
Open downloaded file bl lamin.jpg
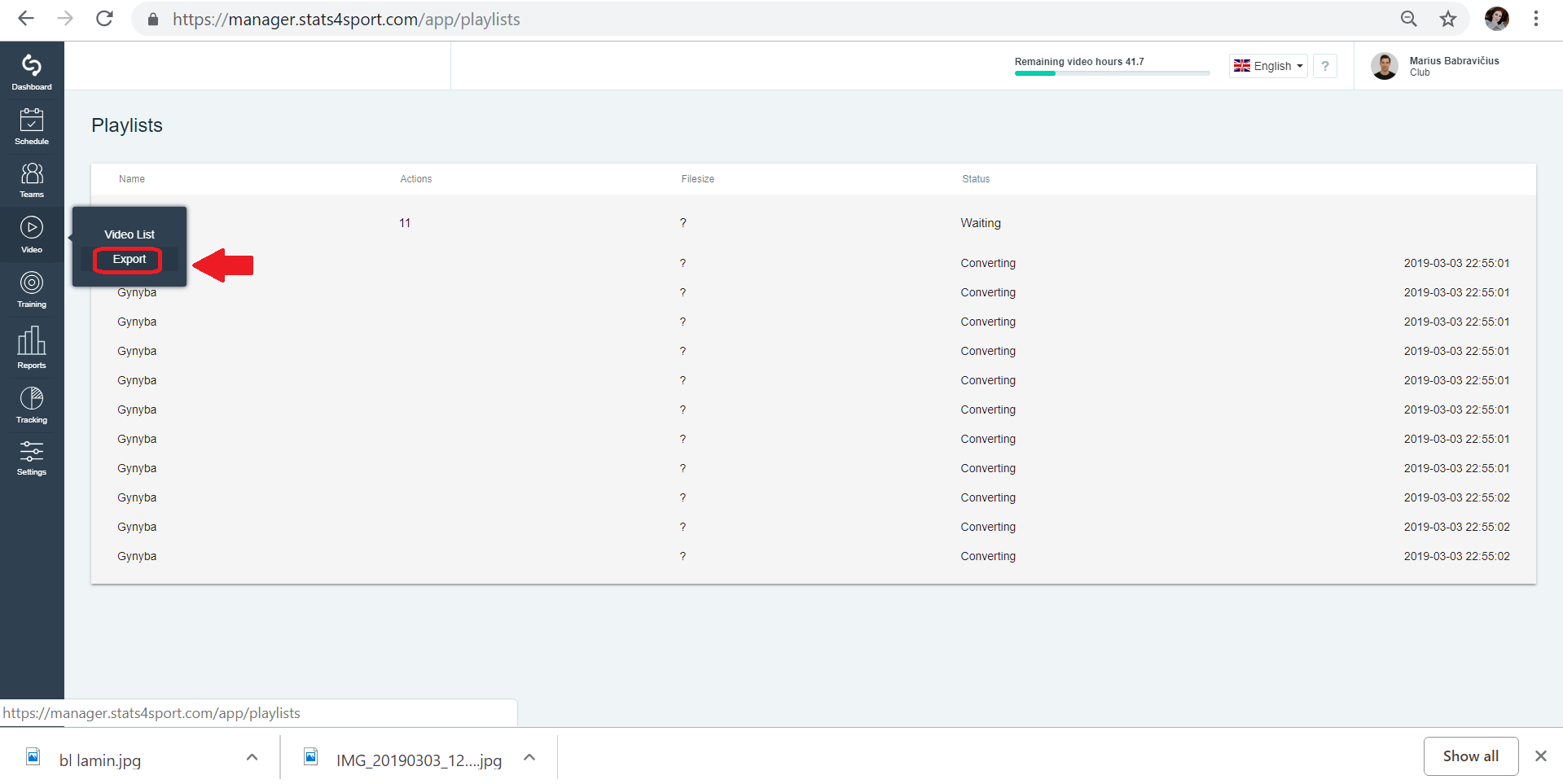point(99,760)
